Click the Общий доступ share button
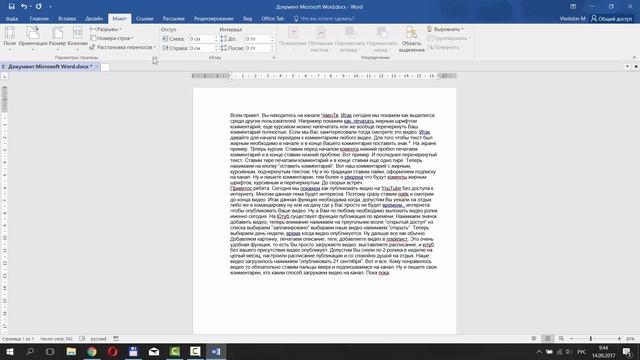Image resolution: width=640 pixels, height=360 pixels. point(611,19)
